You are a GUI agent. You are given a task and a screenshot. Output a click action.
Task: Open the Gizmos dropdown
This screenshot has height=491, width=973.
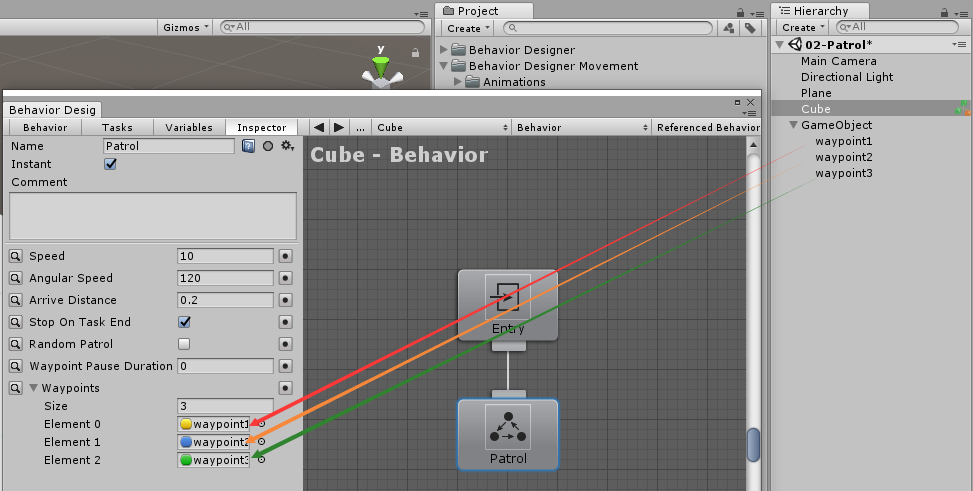[x=186, y=27]
